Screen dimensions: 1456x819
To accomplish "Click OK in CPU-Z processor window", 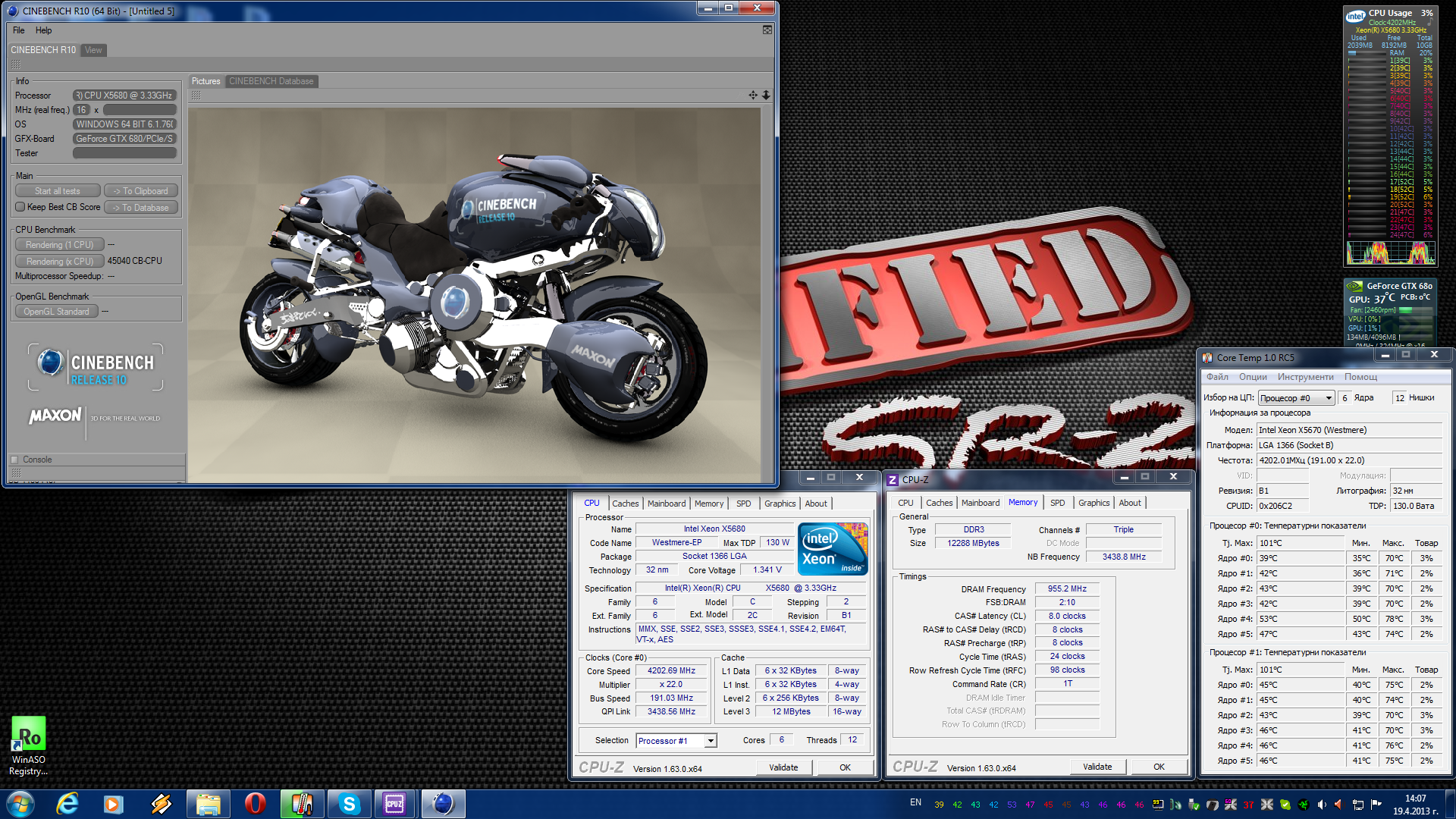I will click(845, 767).
